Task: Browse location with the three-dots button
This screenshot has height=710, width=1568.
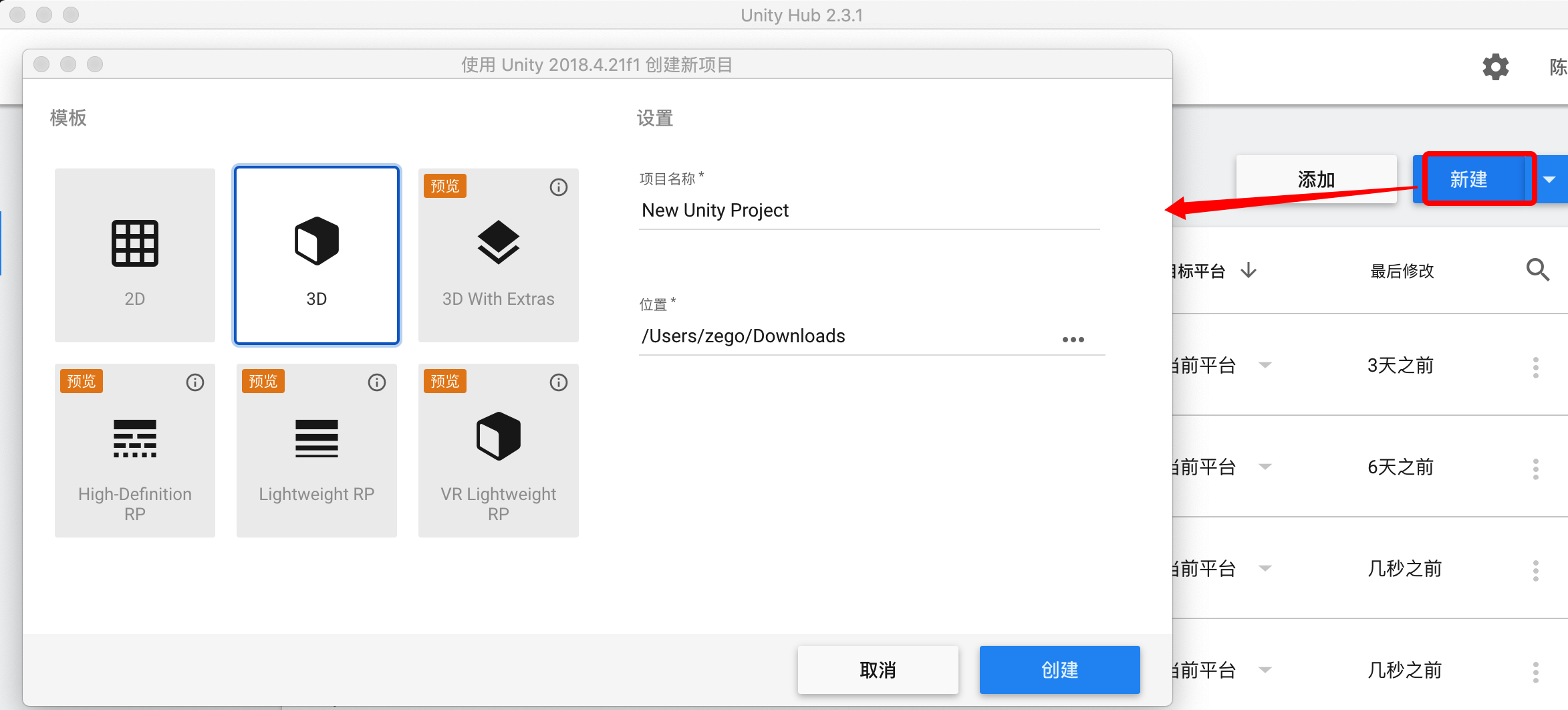Action: click(1073, 340)
